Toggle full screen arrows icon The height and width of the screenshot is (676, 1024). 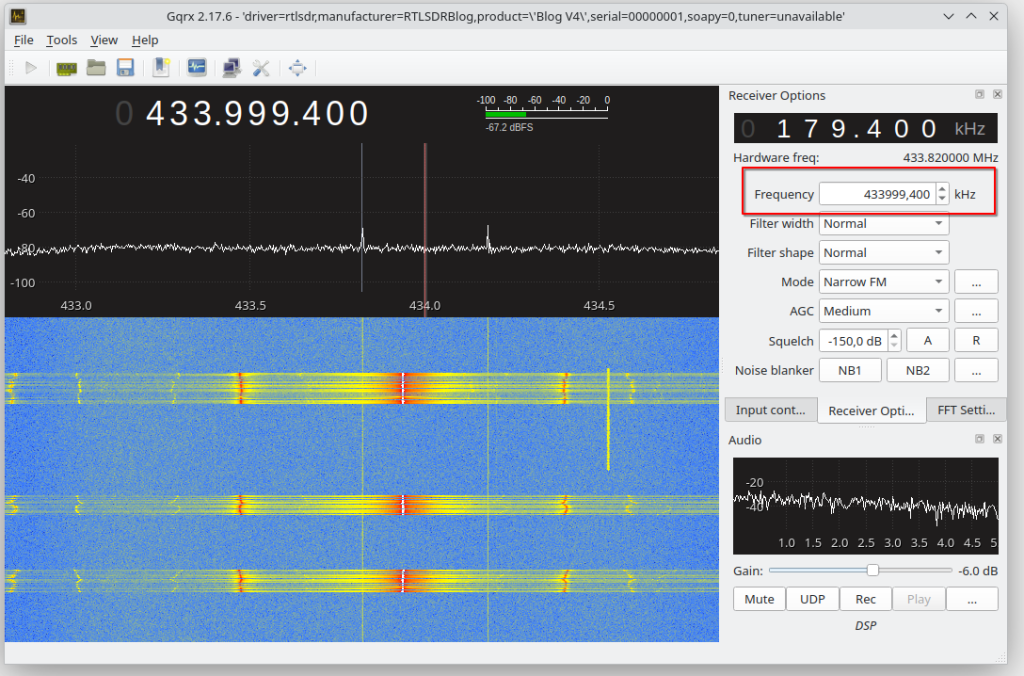297,68
